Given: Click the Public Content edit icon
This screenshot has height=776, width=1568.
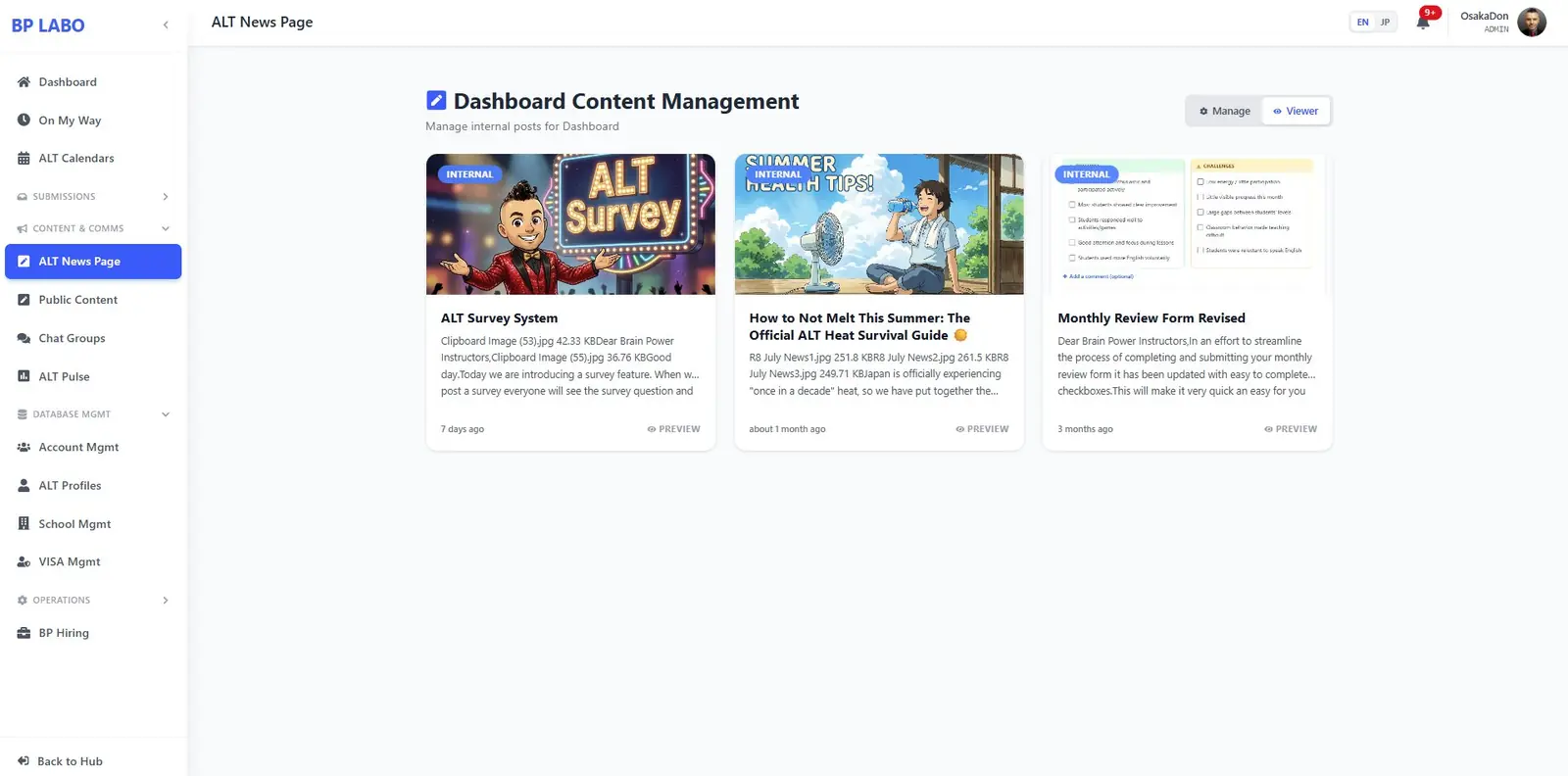Looking at the screenshot, I should point(24,300).
